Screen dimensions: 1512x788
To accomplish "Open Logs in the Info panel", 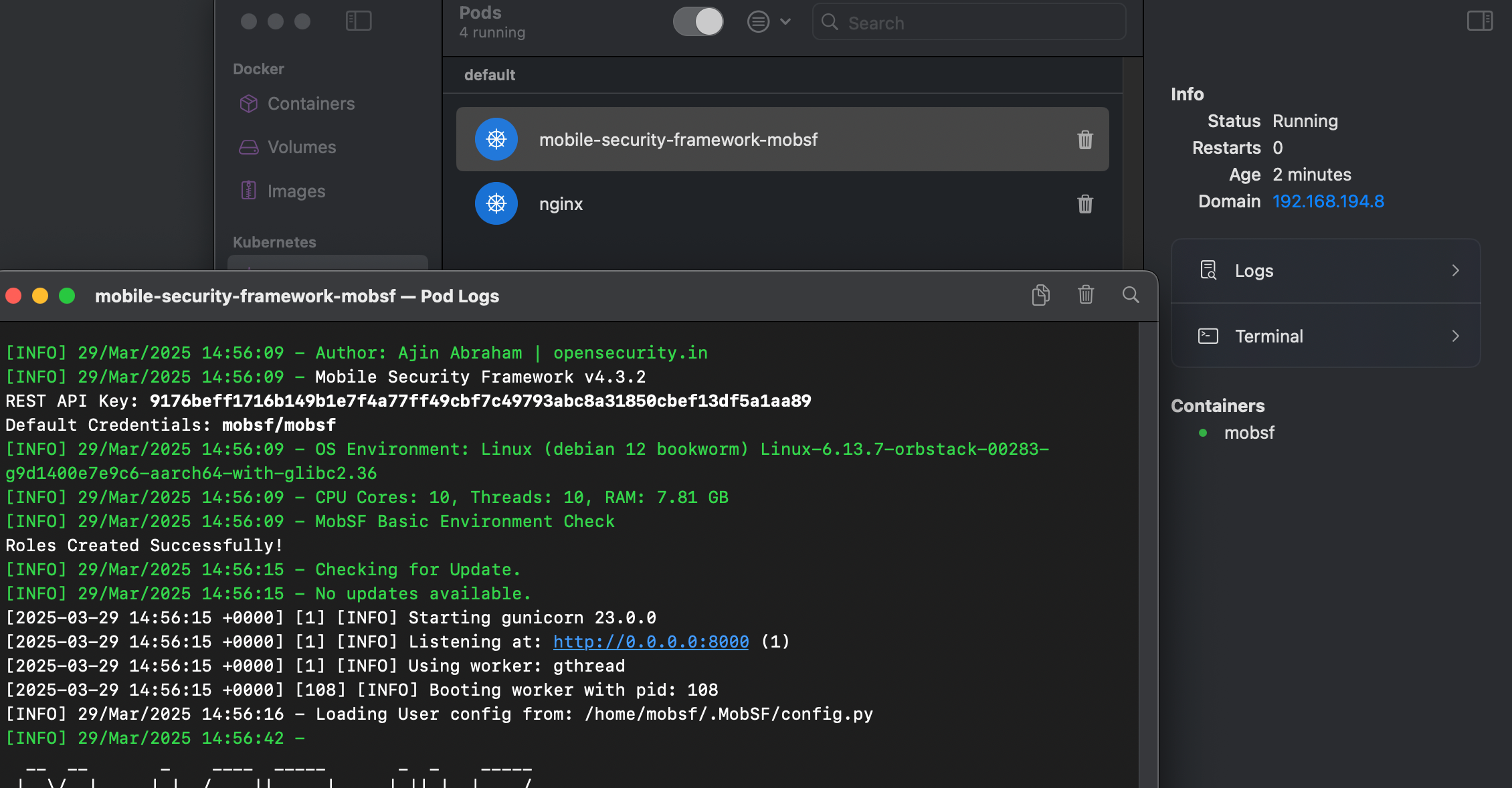I will (x=1325, y=271).
